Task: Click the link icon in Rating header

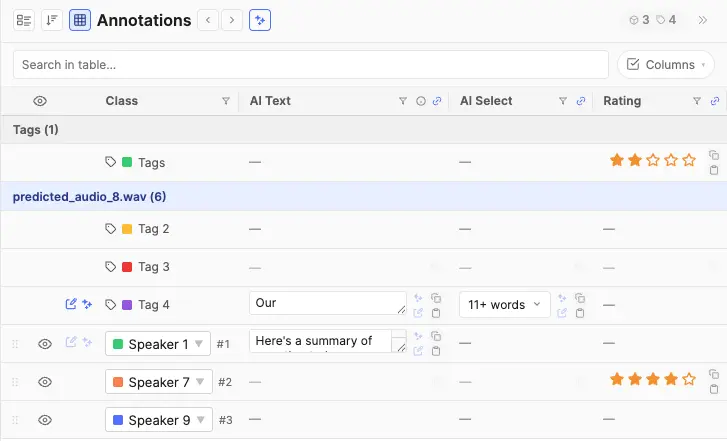Action: pos(715,101)
